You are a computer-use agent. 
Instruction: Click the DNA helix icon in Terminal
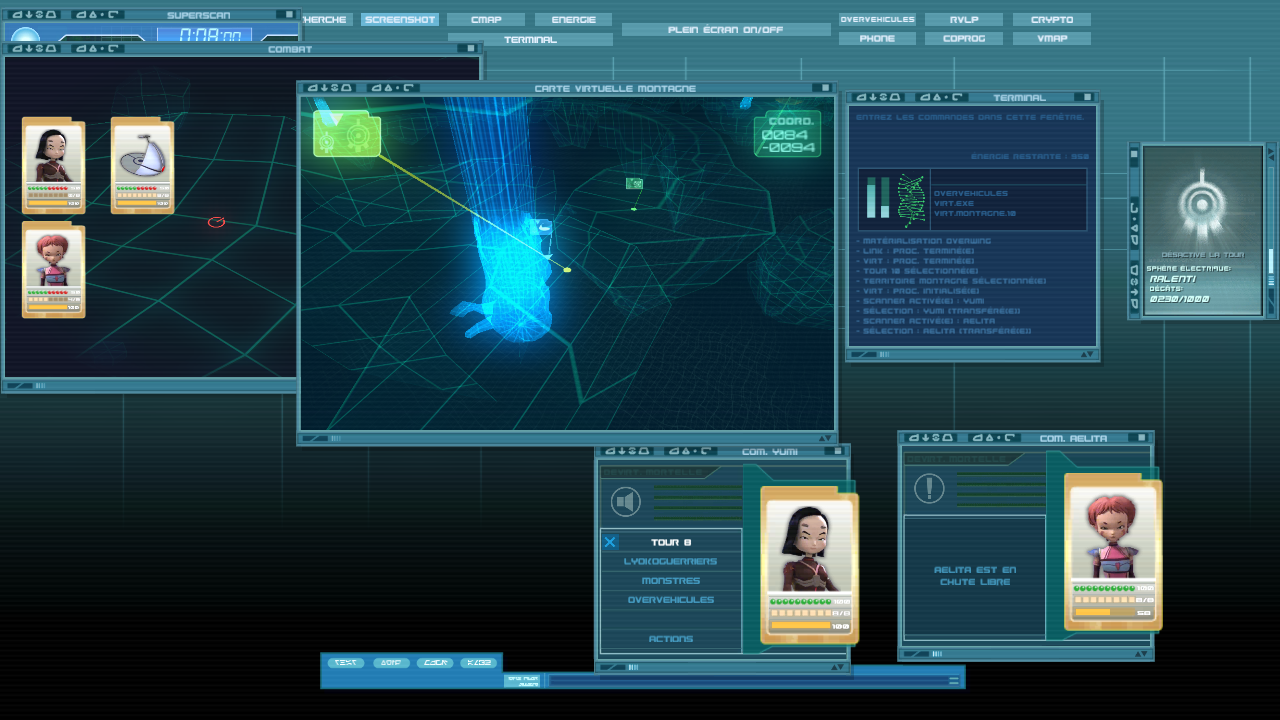pyautogui.click(x=909, y=197)
